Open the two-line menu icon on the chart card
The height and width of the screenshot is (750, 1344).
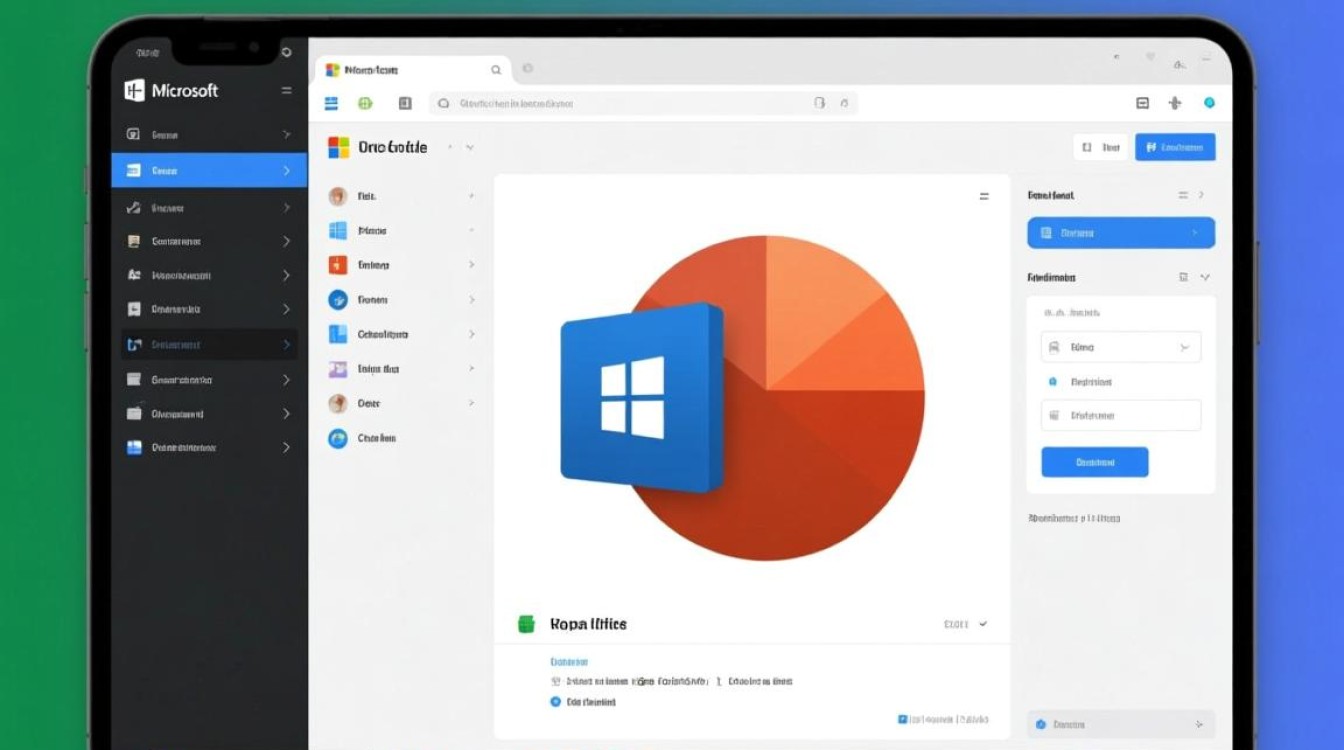(984, 197)
